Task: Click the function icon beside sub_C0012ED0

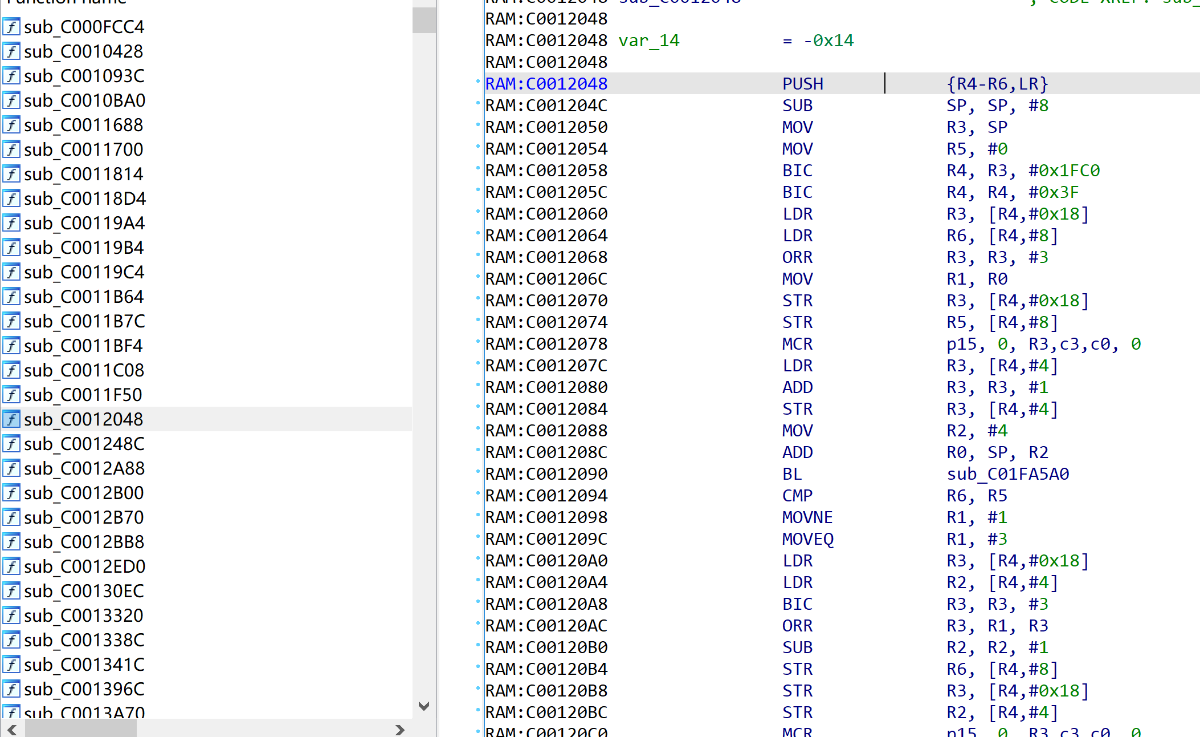Action: coord(11,566)
